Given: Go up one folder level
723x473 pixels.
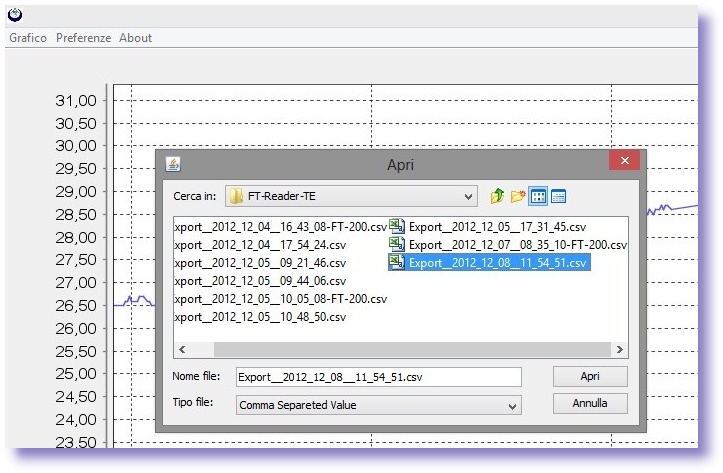Looking at the screenshot, I should coord(497,196).
